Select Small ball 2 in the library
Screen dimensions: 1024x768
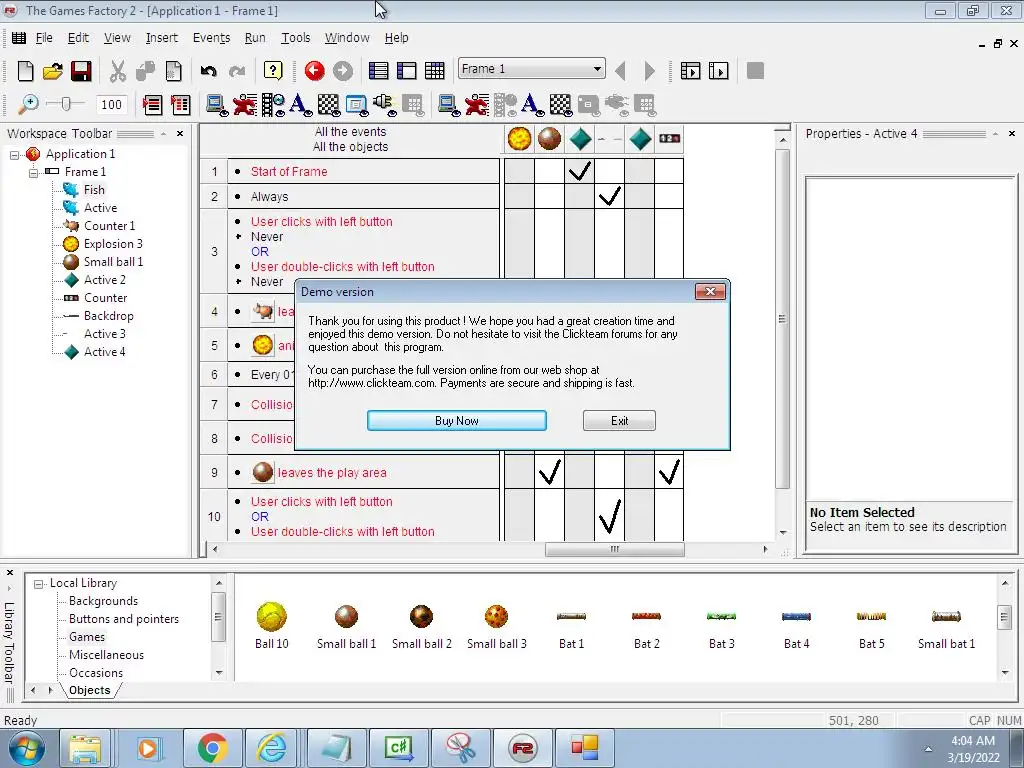point(421,626)
